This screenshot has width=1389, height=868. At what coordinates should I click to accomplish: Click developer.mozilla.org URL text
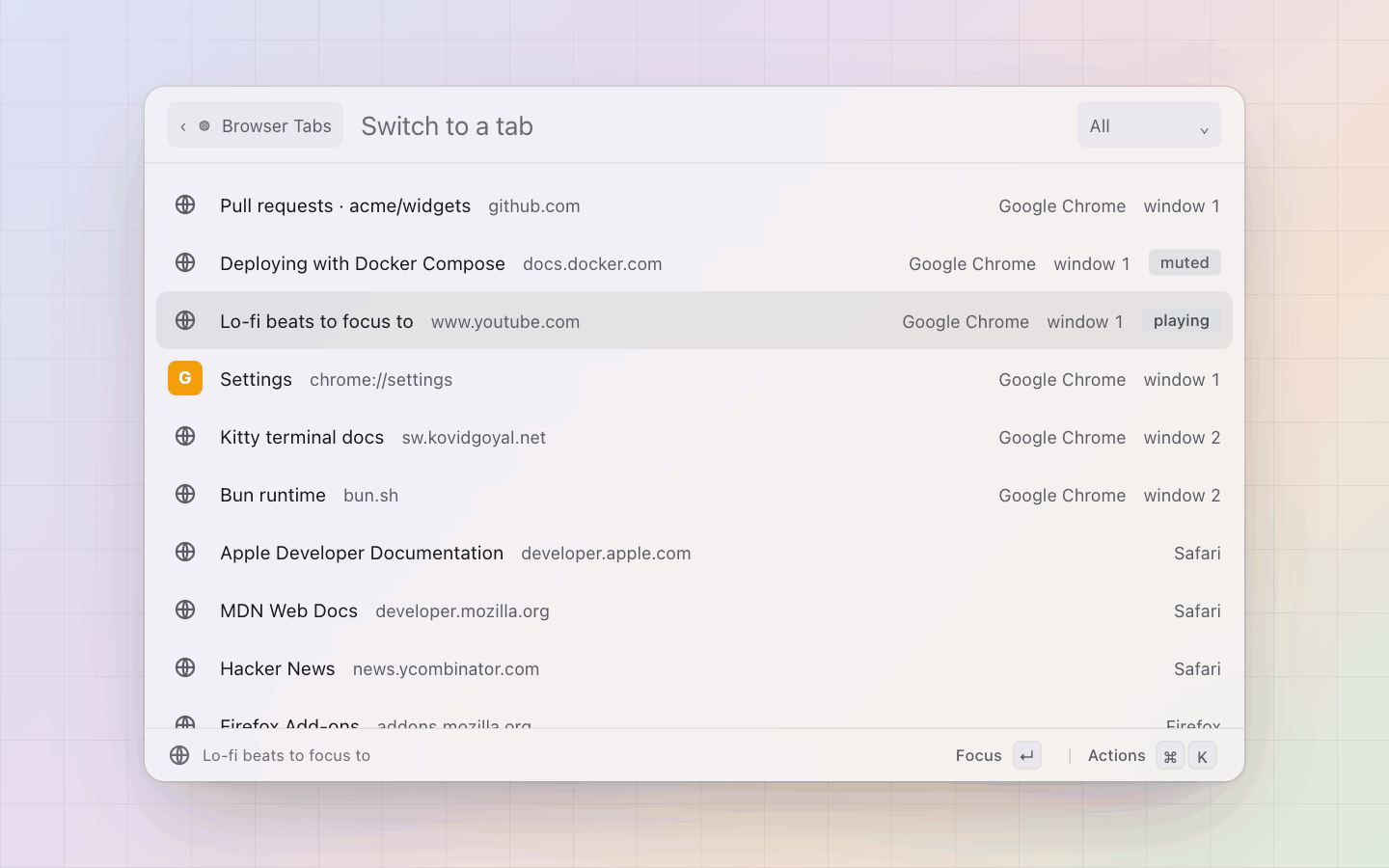tap(462, 611)
